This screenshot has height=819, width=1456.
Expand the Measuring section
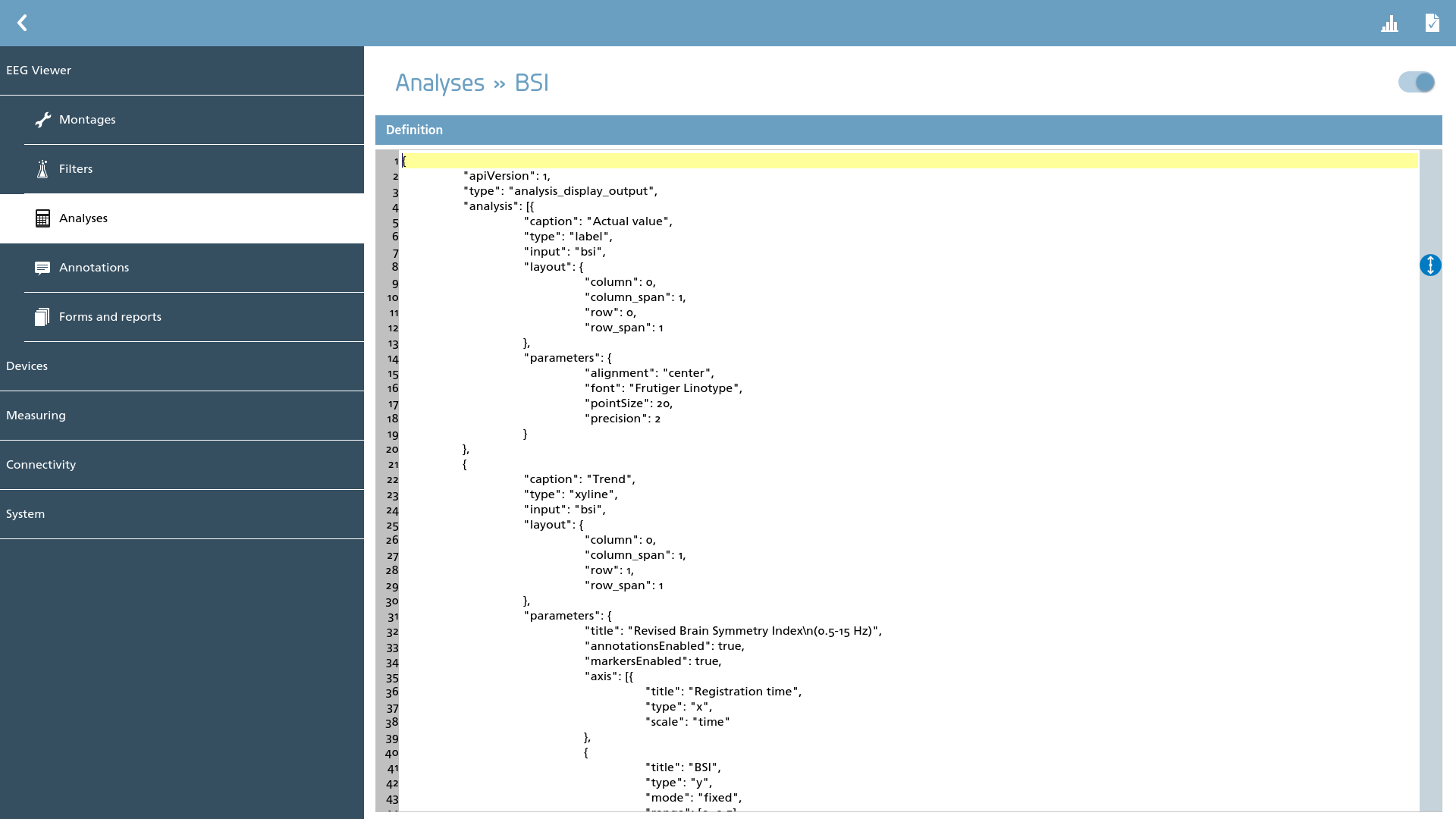coord(182,416)
